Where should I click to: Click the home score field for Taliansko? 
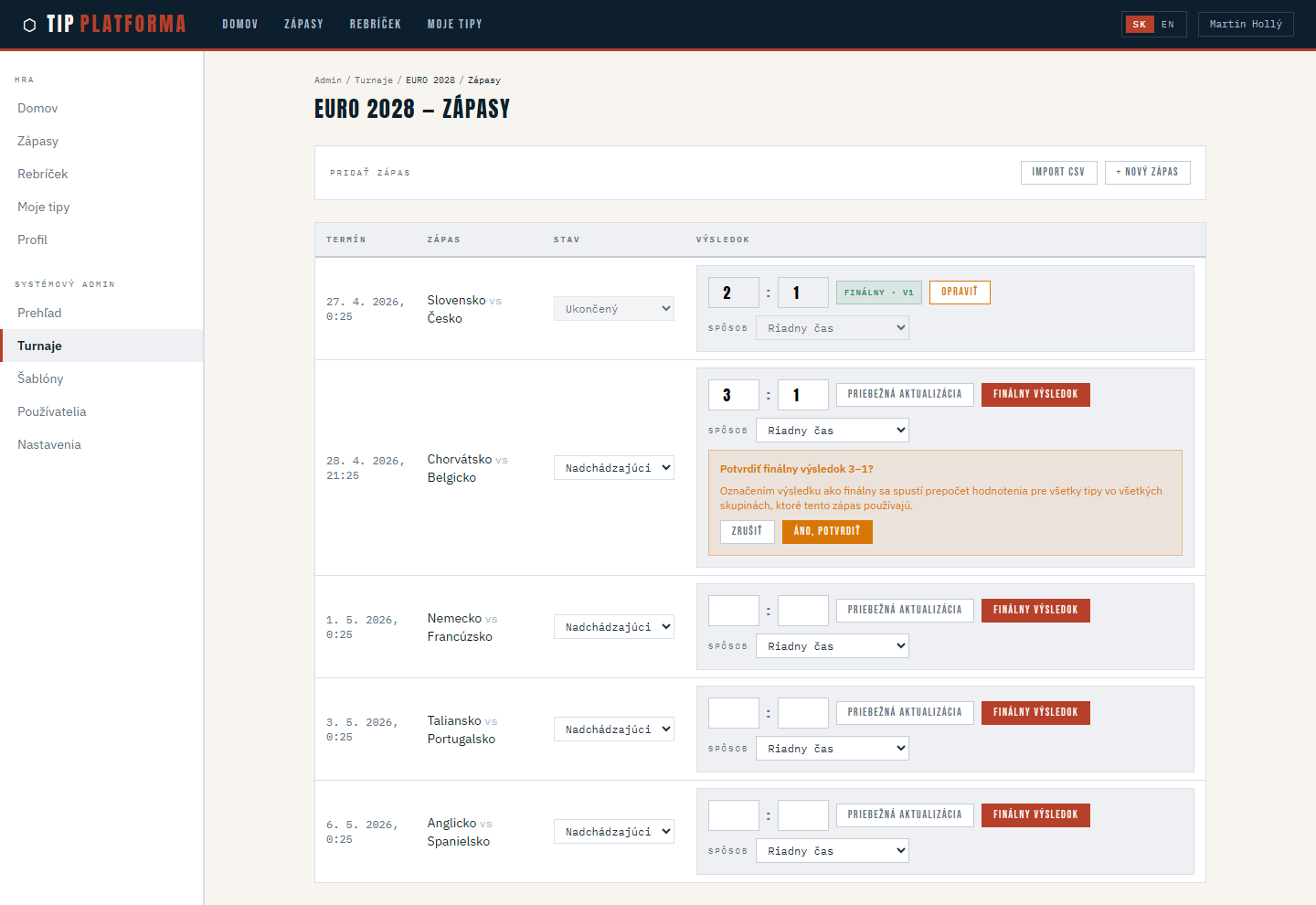(733, 713)
